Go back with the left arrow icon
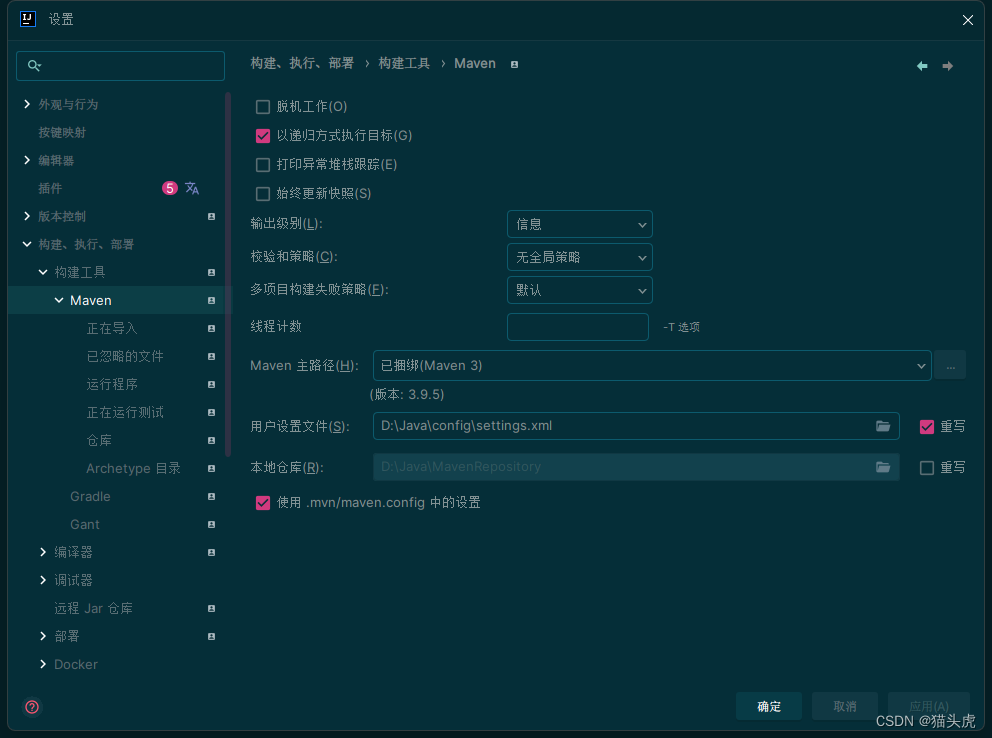 click(x=922, y=66)
